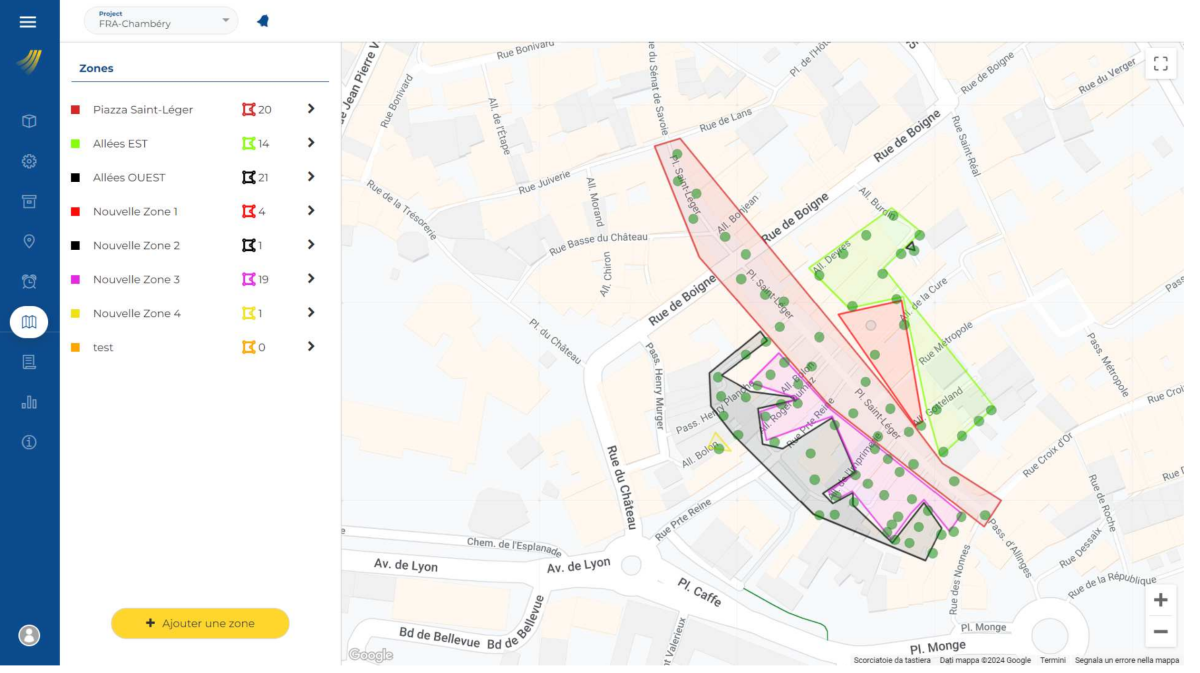Image resolution: width=1200 pixels, height=673 pixels.
Task: Select the test zone entry
Action: (x=103, y=348)
